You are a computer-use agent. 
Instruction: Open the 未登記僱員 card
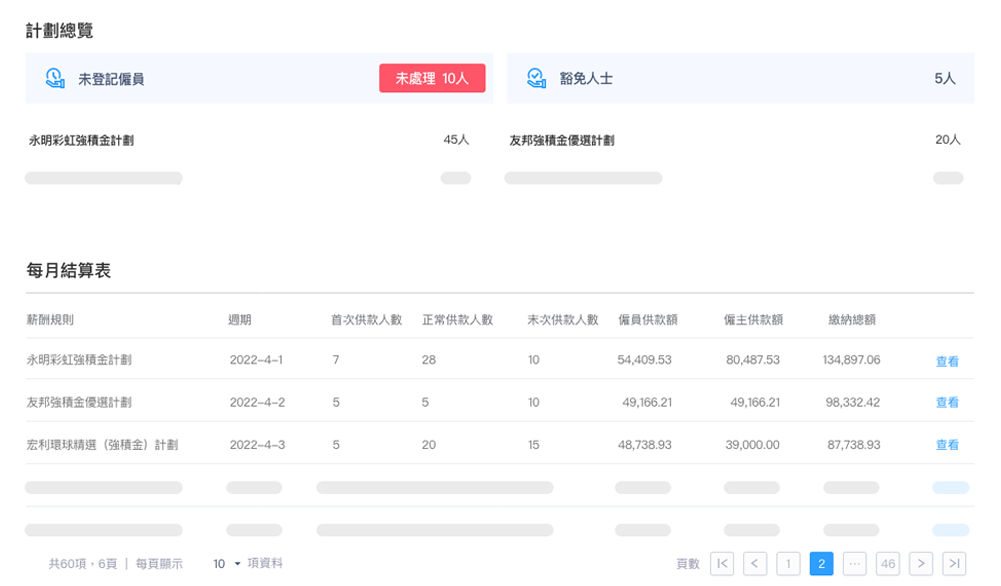pos(259,78)
